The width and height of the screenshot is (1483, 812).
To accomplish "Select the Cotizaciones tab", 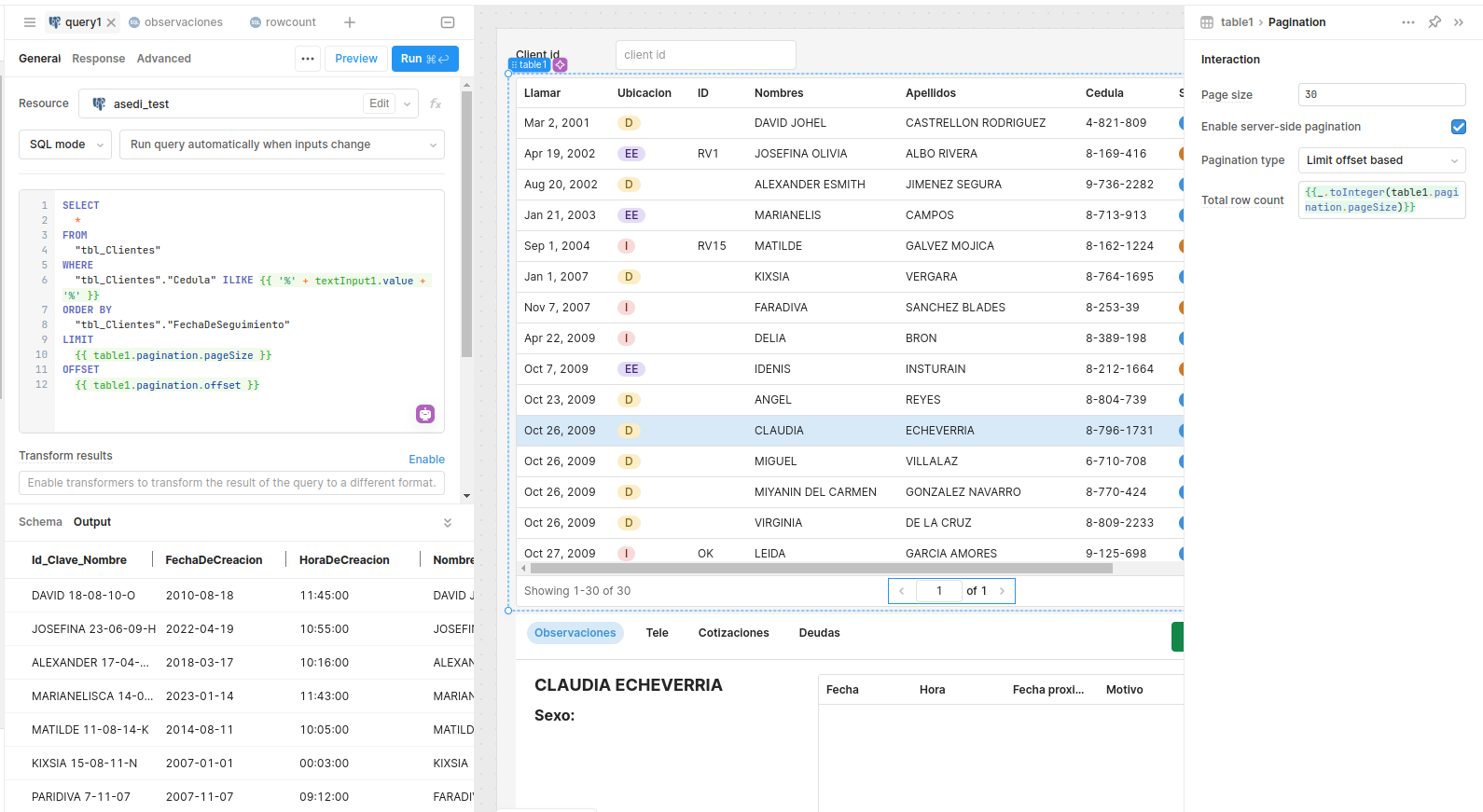I will click(x=733, y=633).
